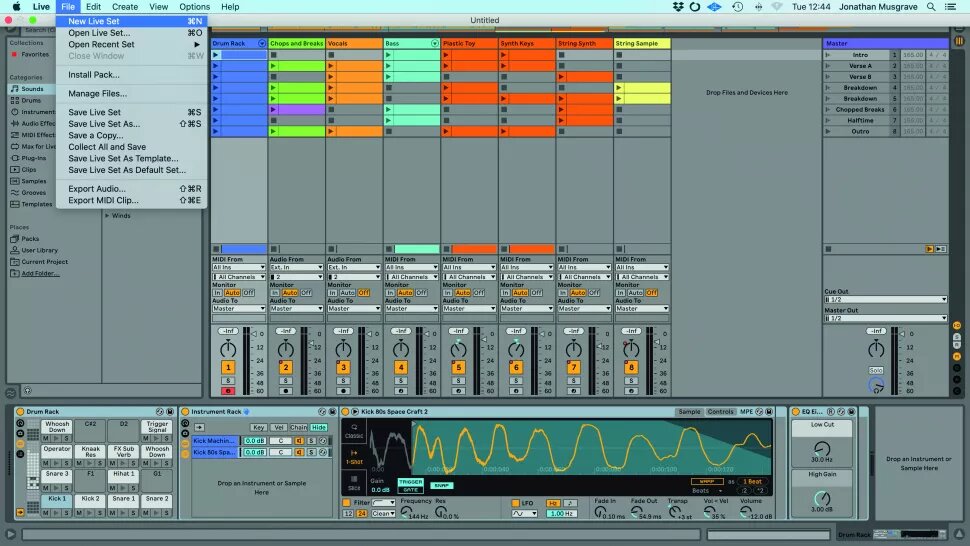Select the 1-Shot playback mode icon
The width and height of the screenshot is (970, 546).
click(x=354, y=457)
